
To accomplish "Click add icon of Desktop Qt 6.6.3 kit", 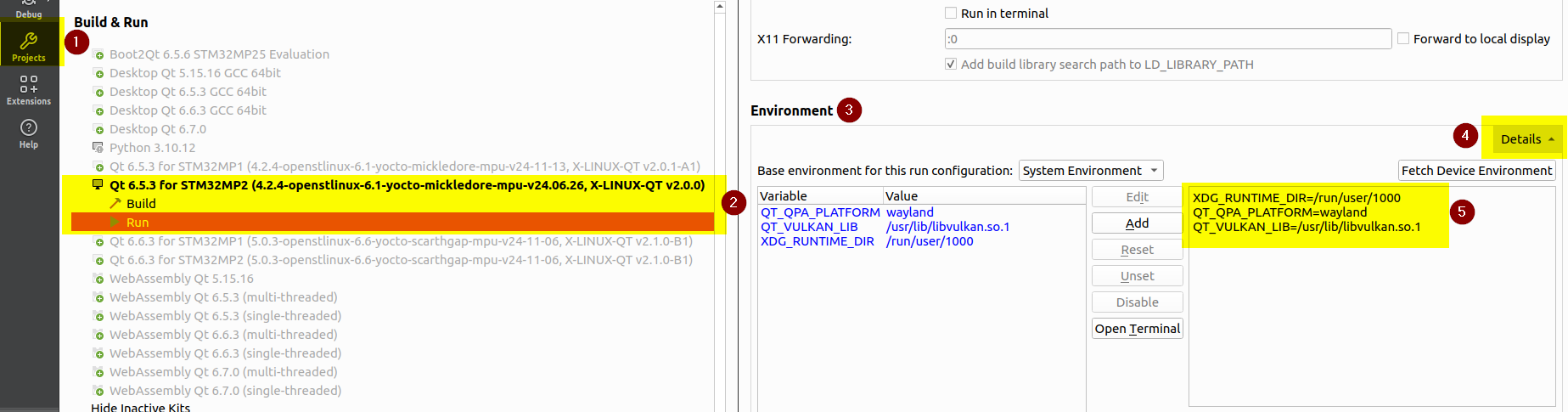I will (98, 110).
